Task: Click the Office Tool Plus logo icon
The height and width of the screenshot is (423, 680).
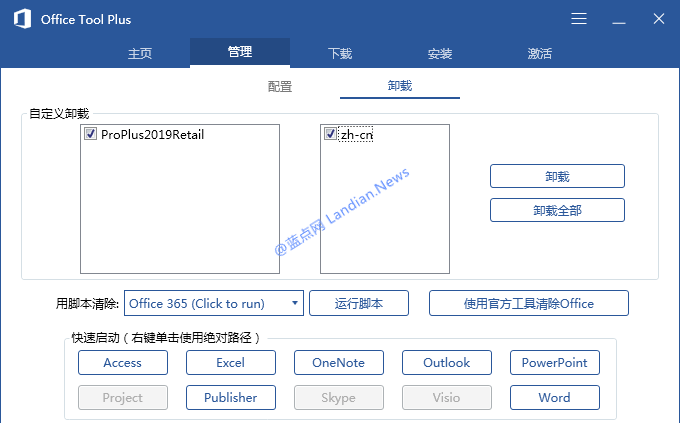Action: tap(22, 19)
